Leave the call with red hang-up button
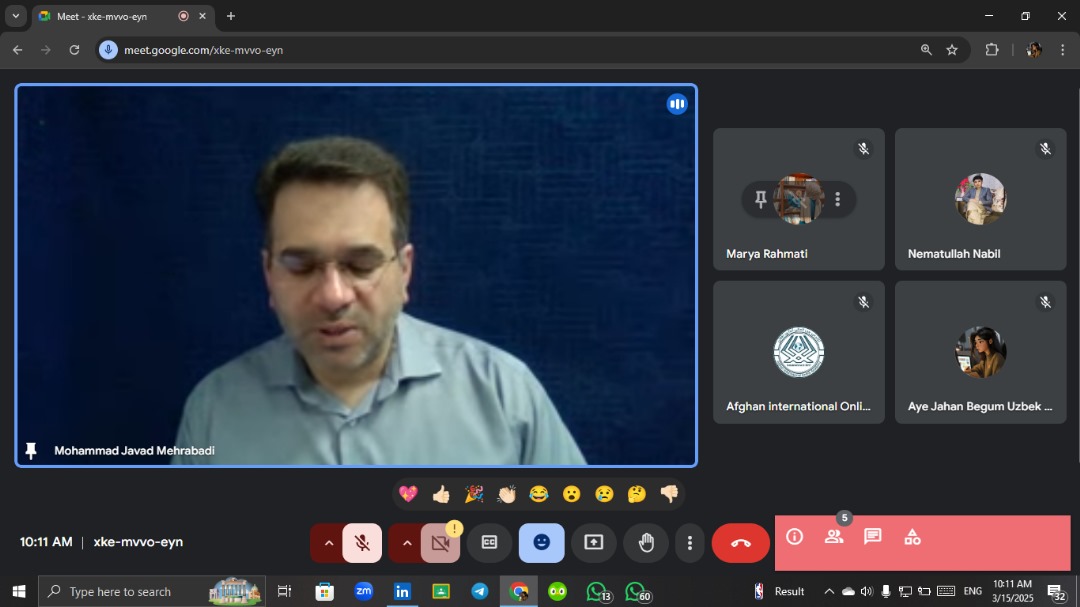 point(740,543)
